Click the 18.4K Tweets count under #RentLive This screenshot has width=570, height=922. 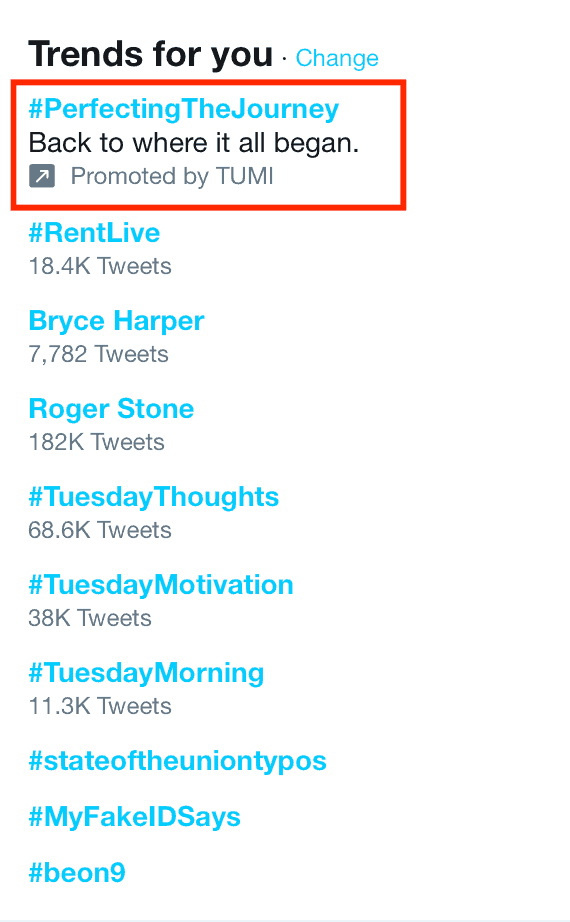(100, 266)
